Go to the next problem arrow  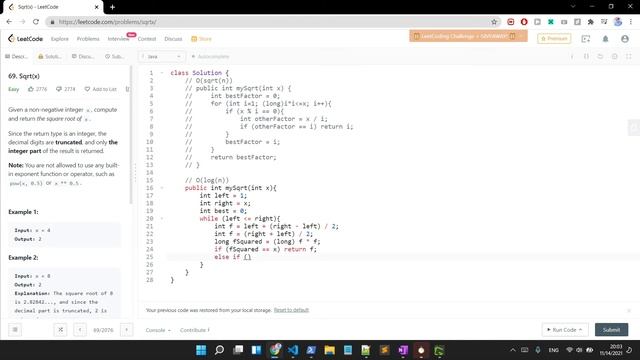[127, 329]
